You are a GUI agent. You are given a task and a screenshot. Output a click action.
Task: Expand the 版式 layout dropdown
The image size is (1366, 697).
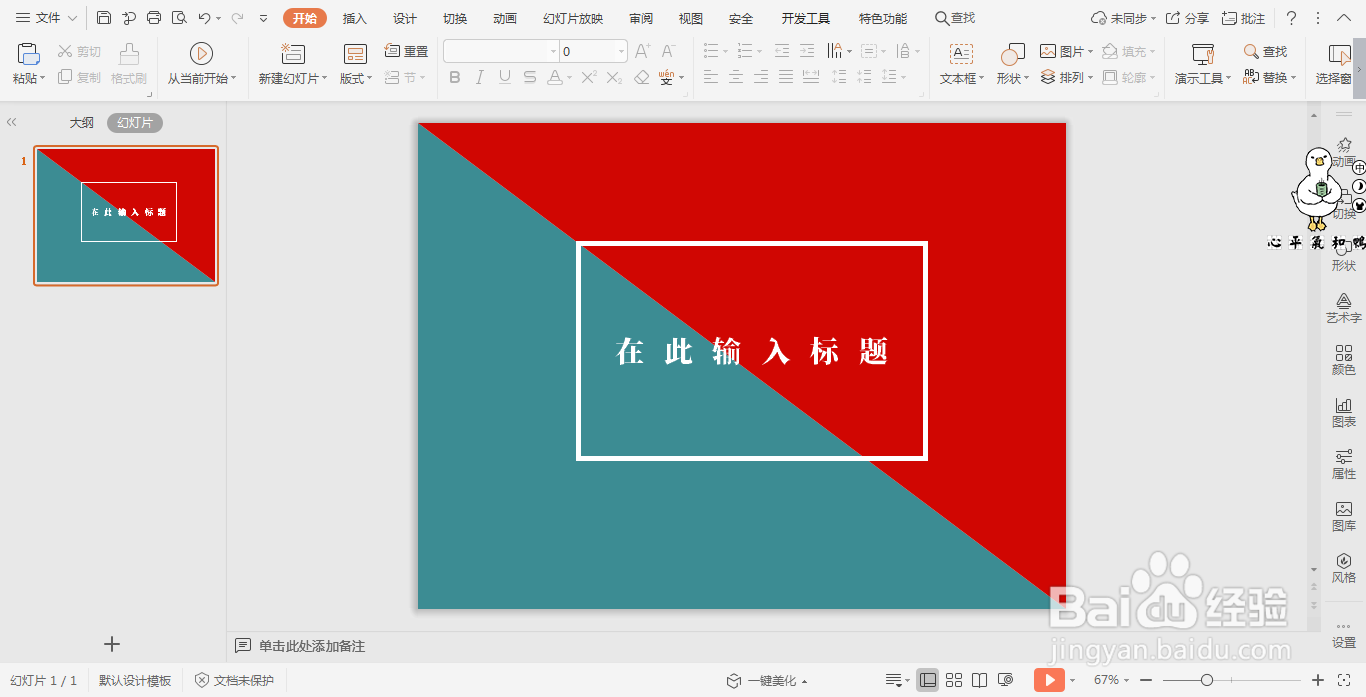coord(355,78)
